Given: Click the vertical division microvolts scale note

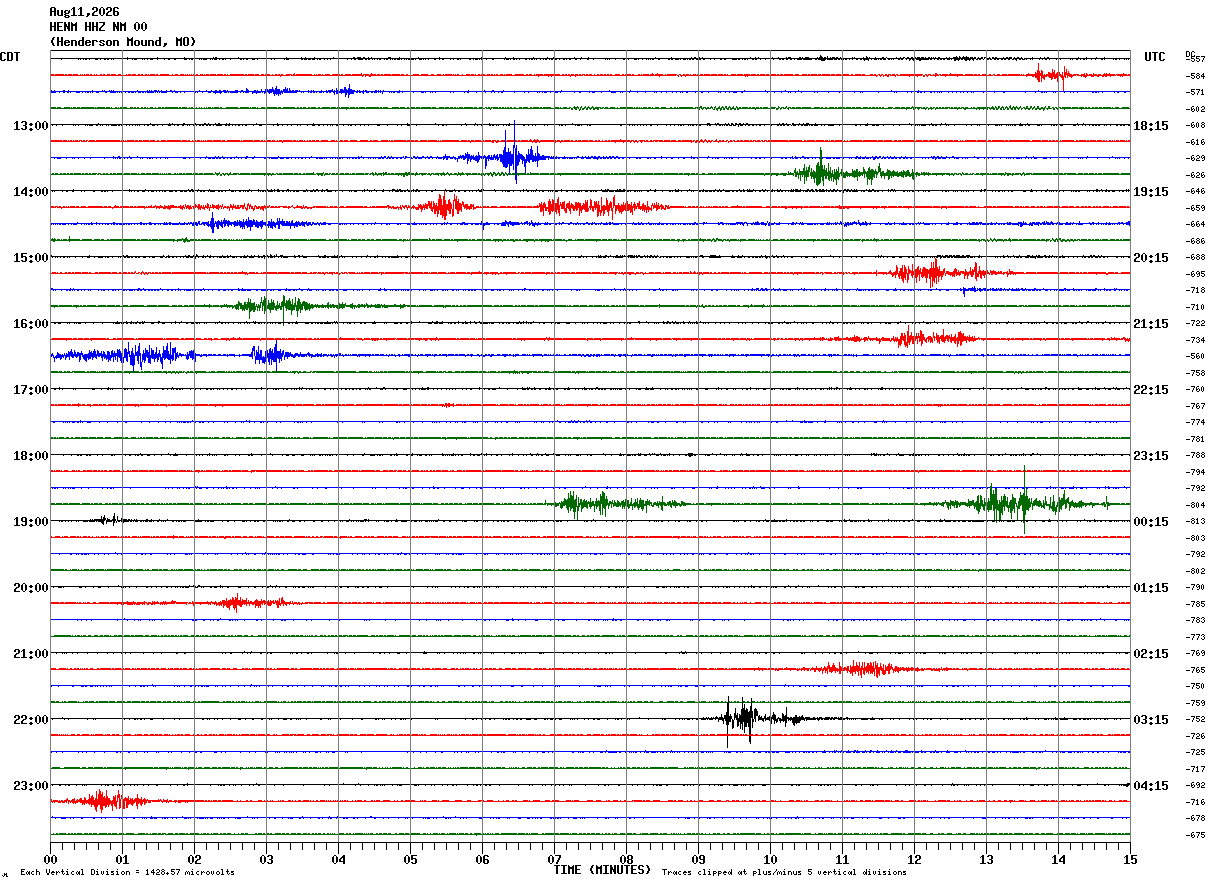Looking at the screenshot, I should coord(127,873).
